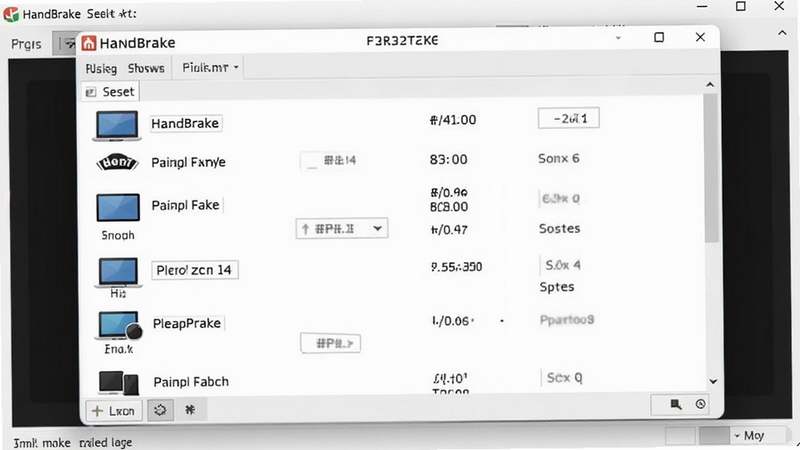The width and height of the screenshot is (800, 450).
Task: Click the Eno.k caption
Action: tap(119, 349)
